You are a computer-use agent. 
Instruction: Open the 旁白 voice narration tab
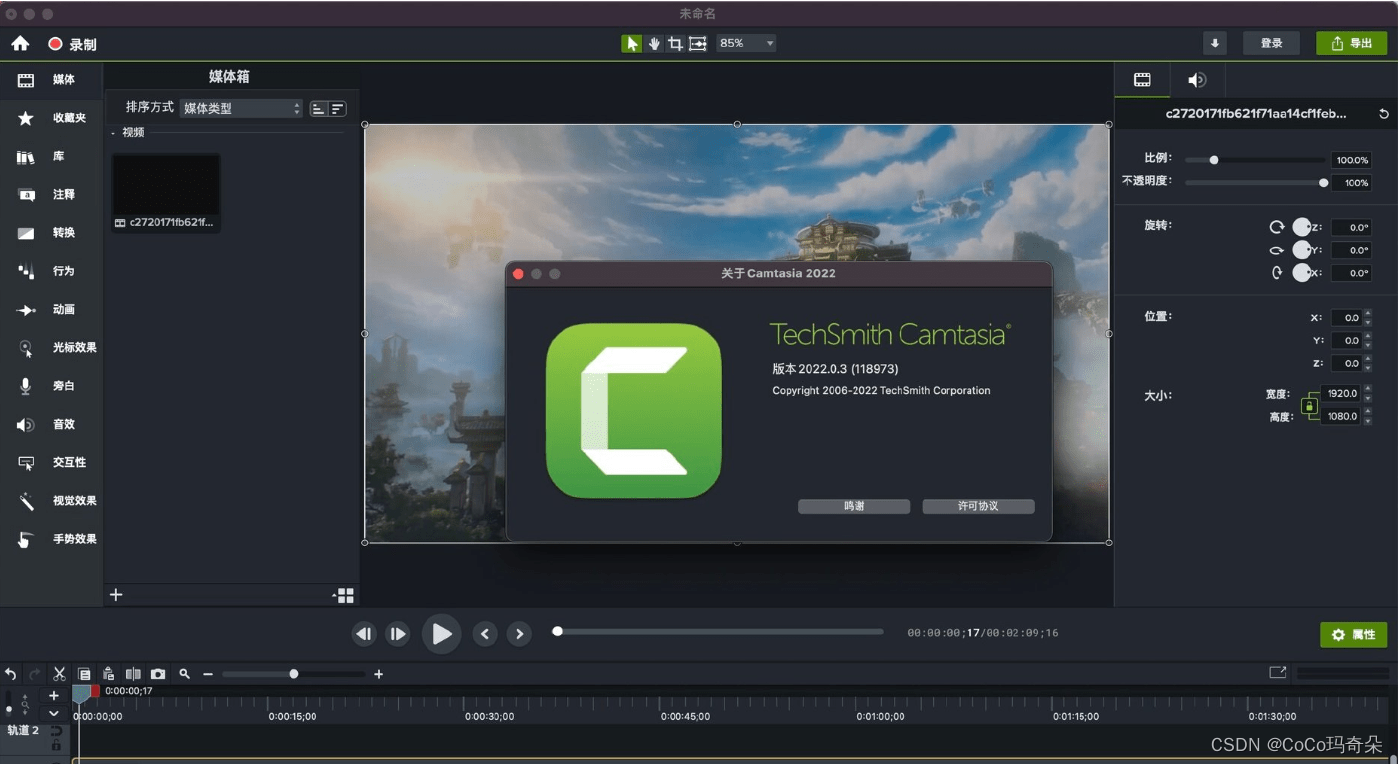(51, 386)
